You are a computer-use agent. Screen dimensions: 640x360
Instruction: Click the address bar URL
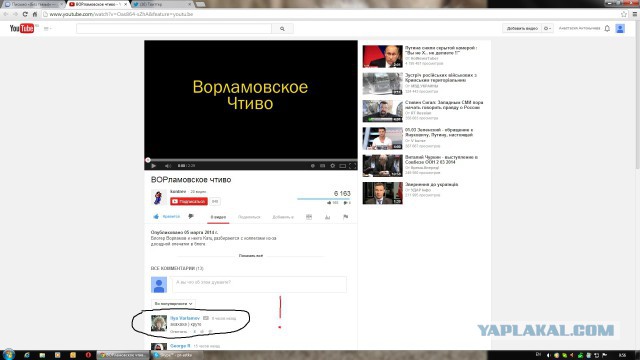121,14
